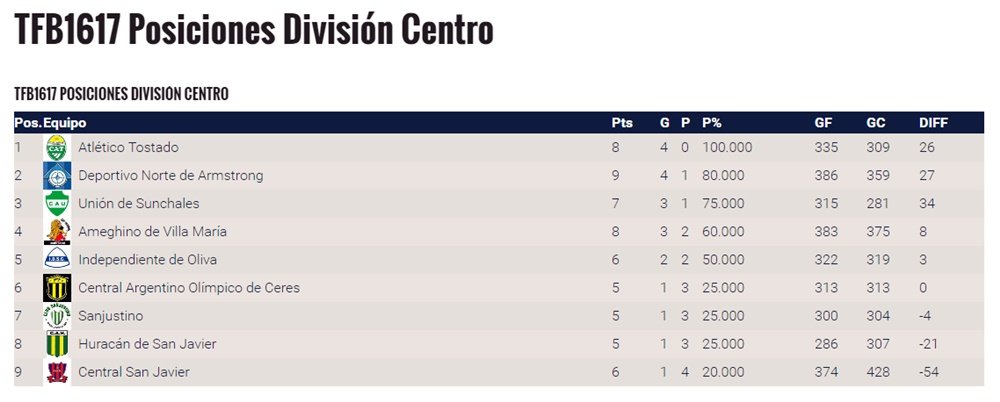Image resolution: width=1000 pixels, height=402 pixels.
Task: Sort table by the P% column header
Action: [712, 123]
